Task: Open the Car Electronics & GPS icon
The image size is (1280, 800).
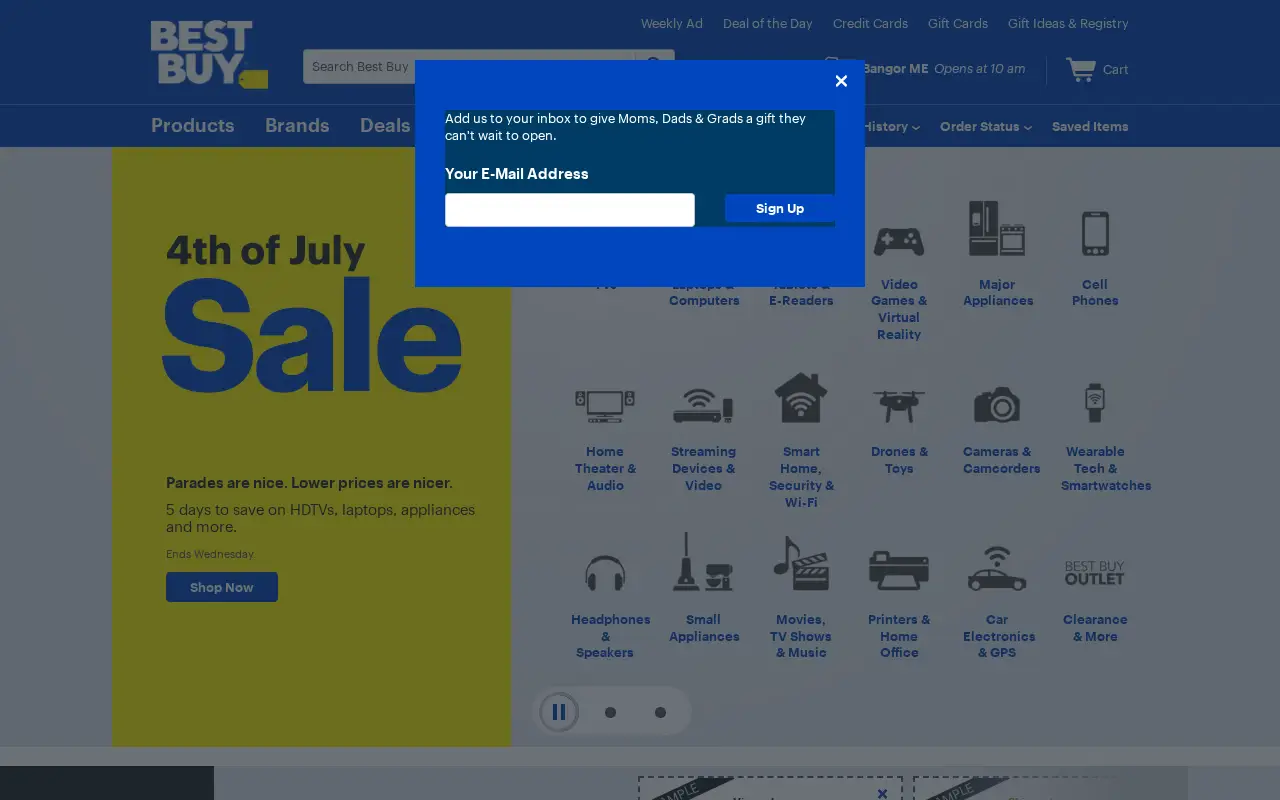Action: coord(997,568)
